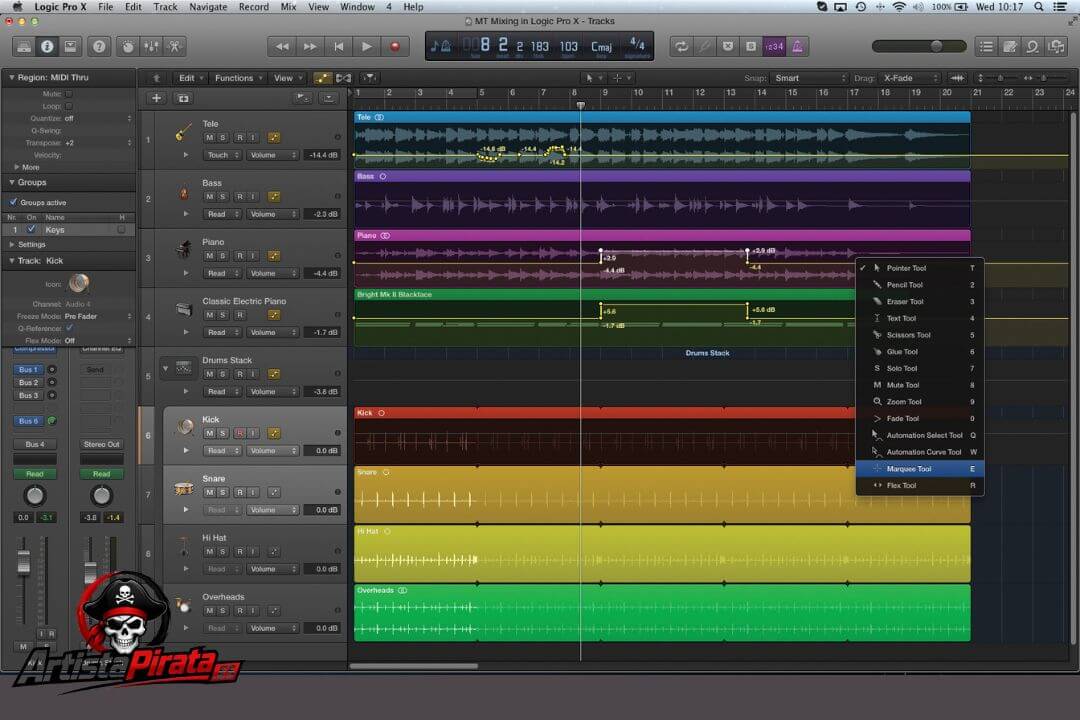Open the View dropdown in tracks area
This screenshot has width=1080, height=720.
pos(288,79)
